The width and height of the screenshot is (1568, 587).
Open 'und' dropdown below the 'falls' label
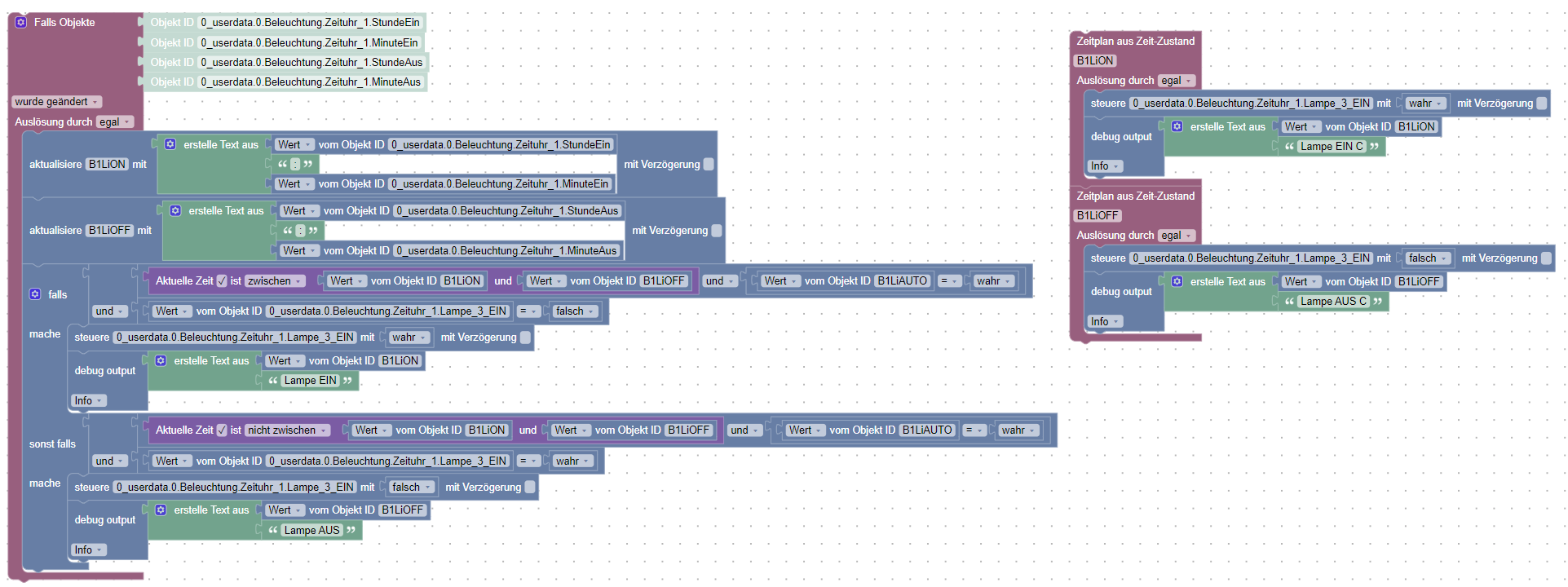pyautogui.click(x=110, y=311)
